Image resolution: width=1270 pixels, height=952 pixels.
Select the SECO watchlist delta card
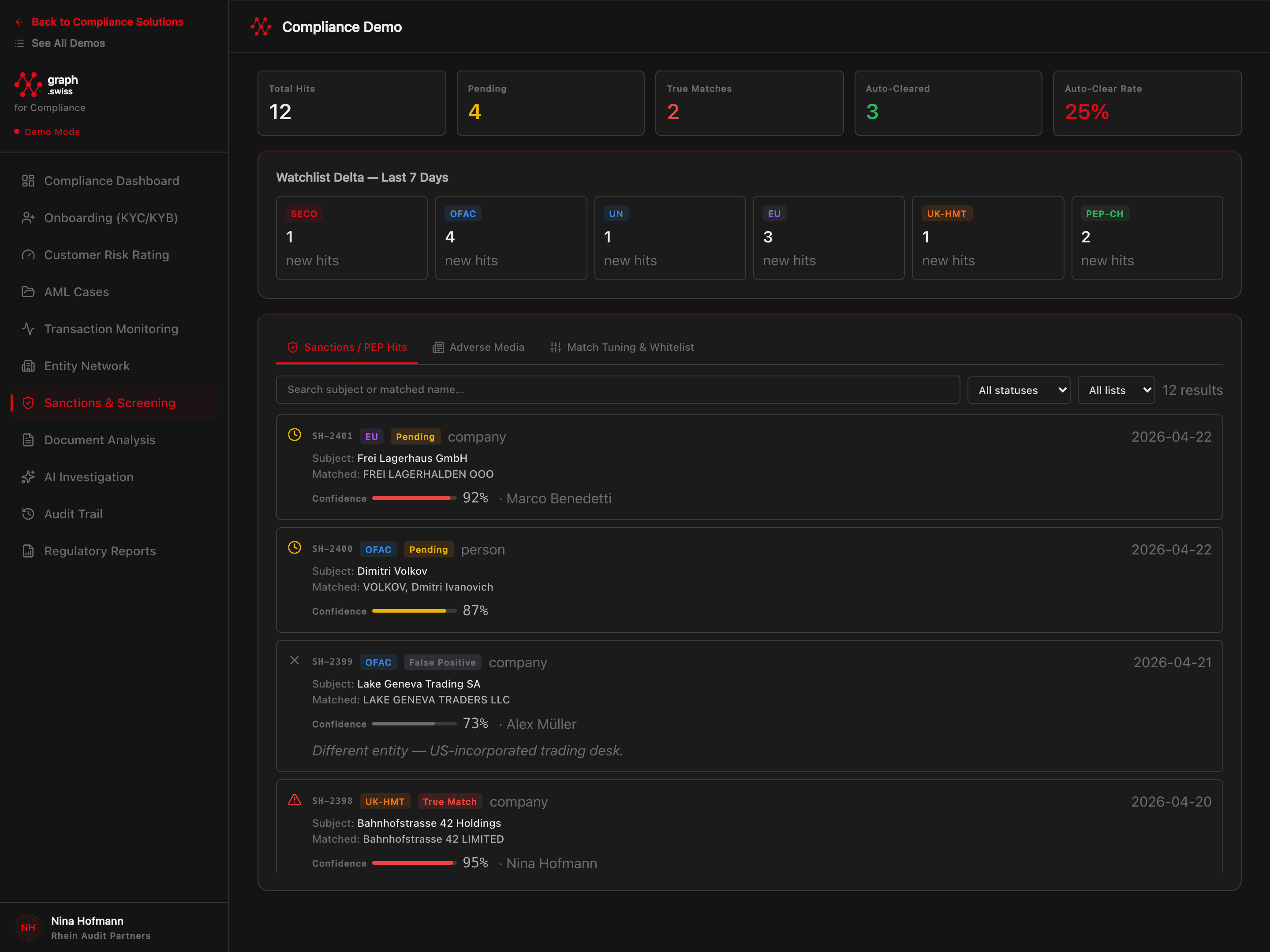[351, 238]
